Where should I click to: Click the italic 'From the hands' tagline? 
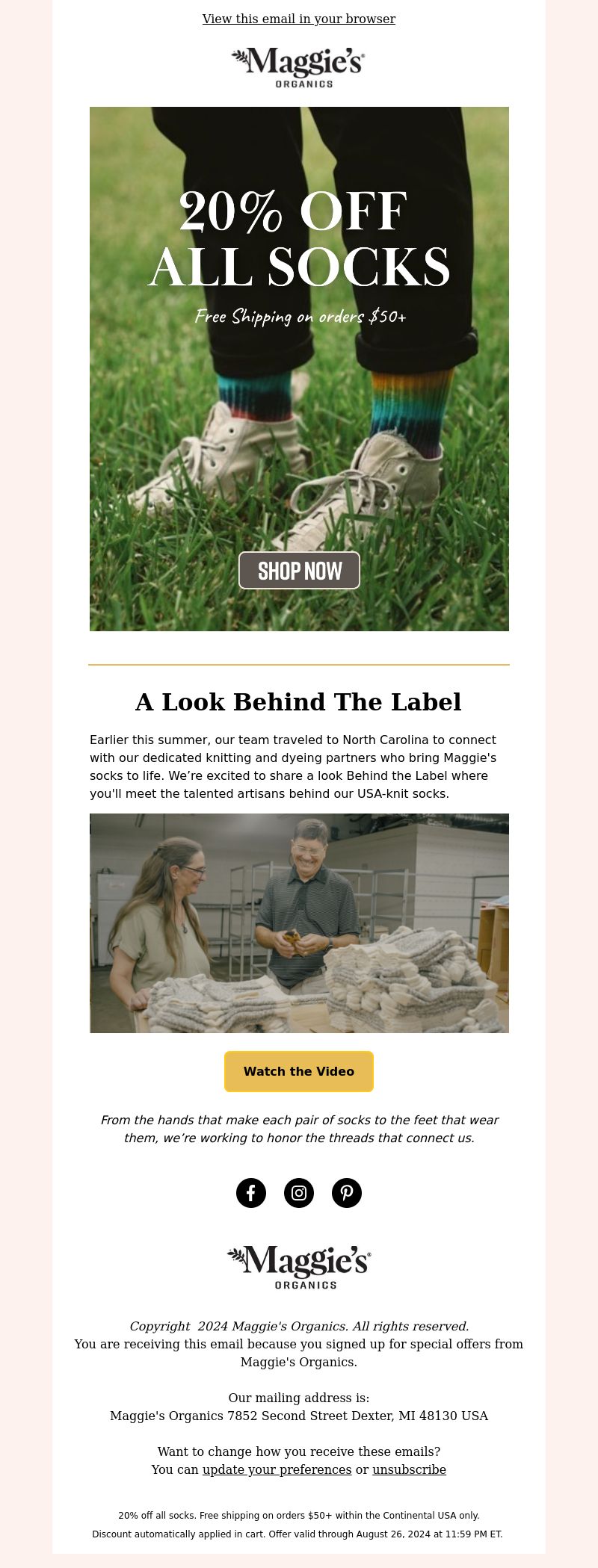pos(299,1129)
